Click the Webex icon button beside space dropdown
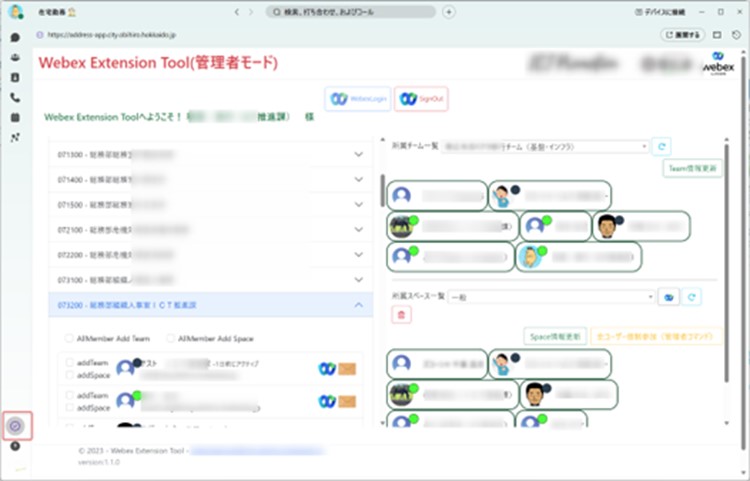This screenshot has height=481, width=750. point(669,297)
